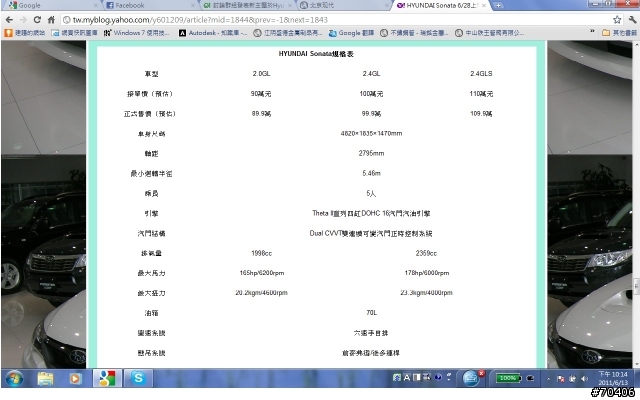
Task: Click the round blue printer-like tray gadget
Action: (471, 378)
